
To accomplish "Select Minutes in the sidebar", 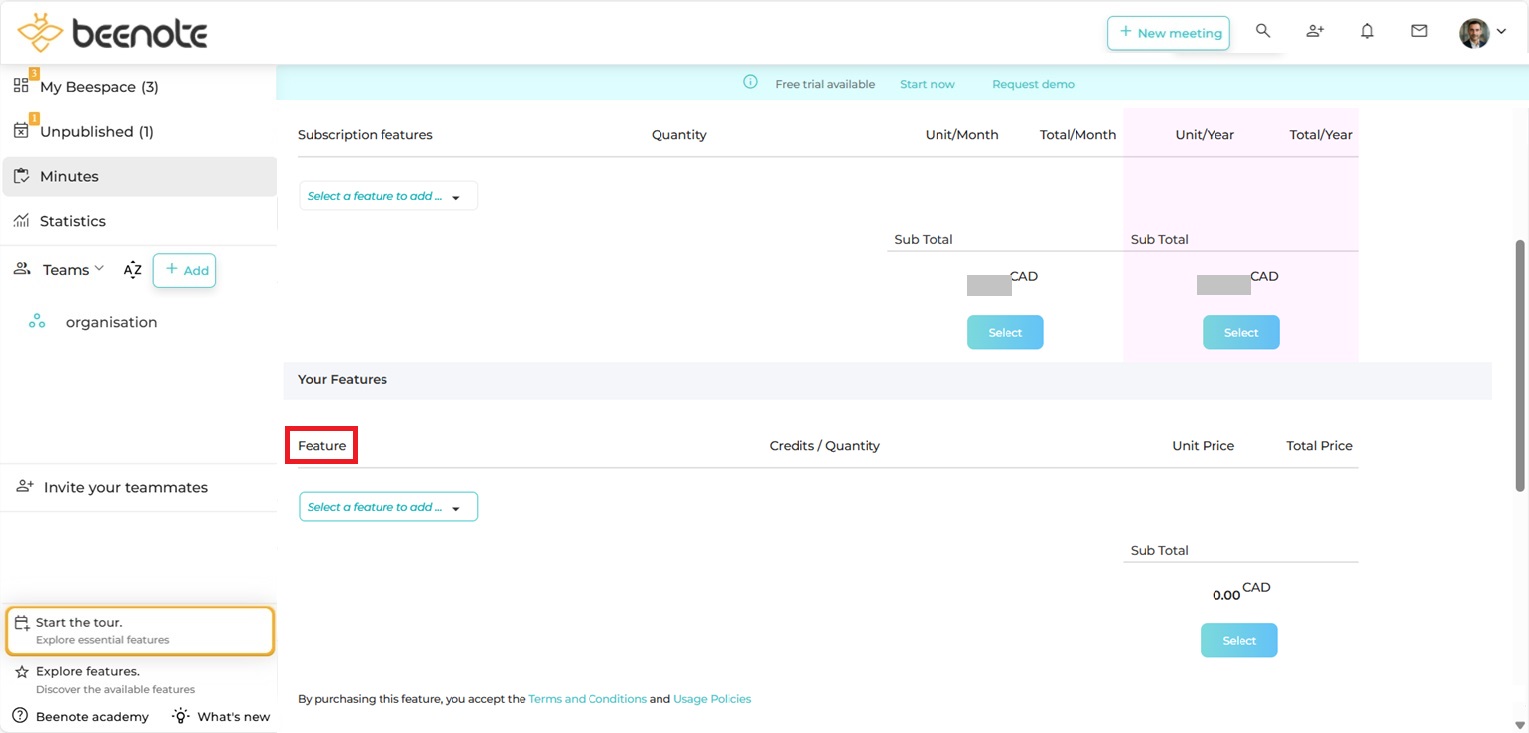I will click(69, 176).
